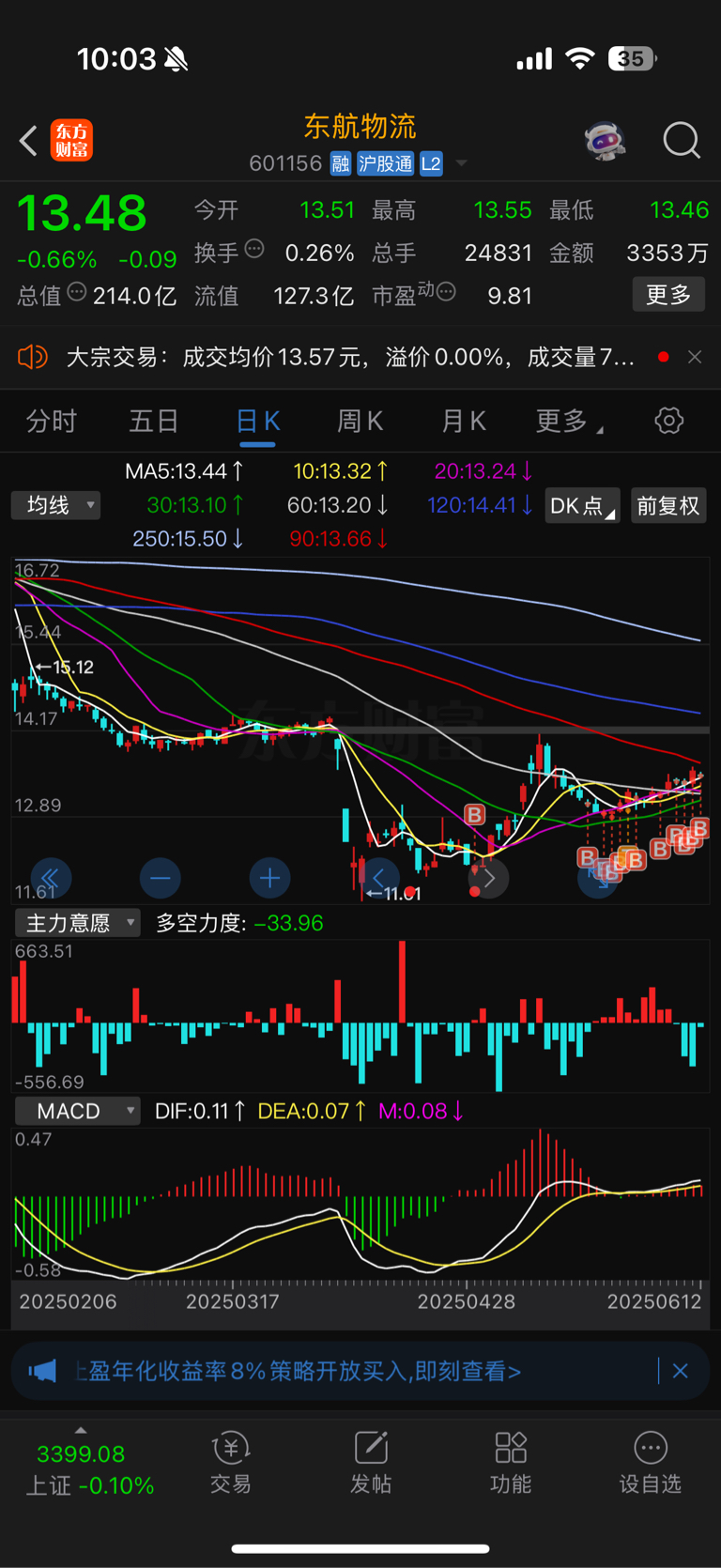This screenshot has width=721, height=1568.
Task: Tap the Wi-Fi status icon
Action: pos(580,59)
